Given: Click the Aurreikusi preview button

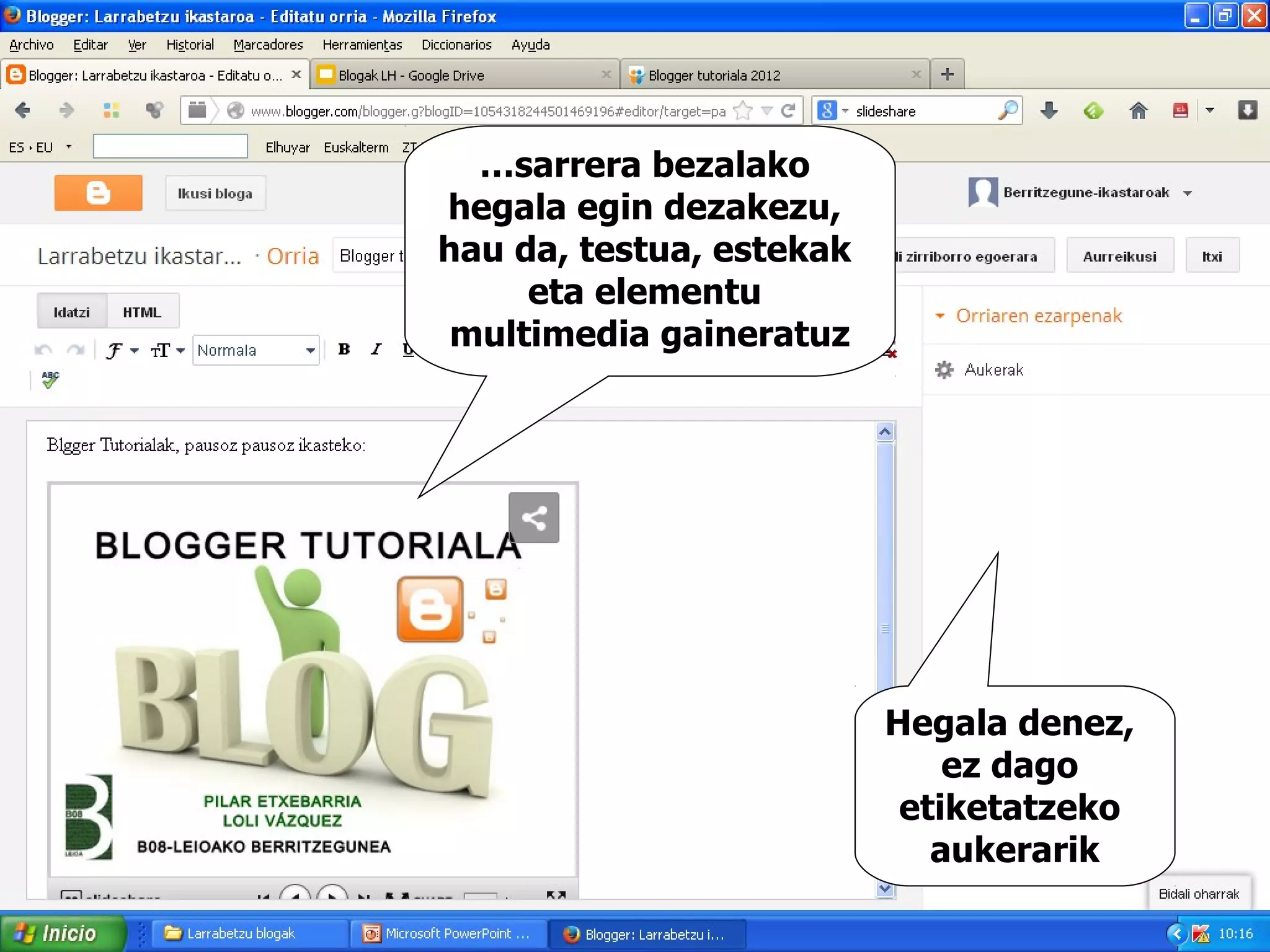Looking at the screenshot, I should (x=1119, y=256).
